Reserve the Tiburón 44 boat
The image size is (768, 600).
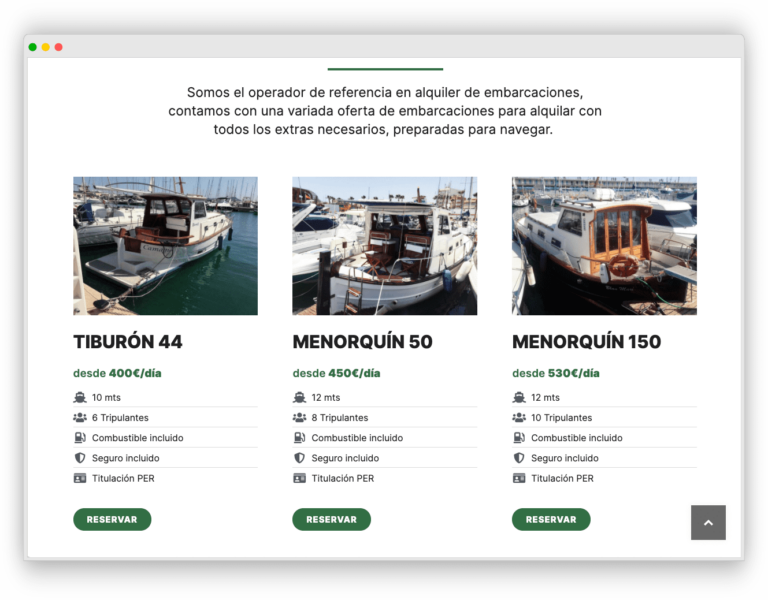pyautogui.click(x=112, y=519)
